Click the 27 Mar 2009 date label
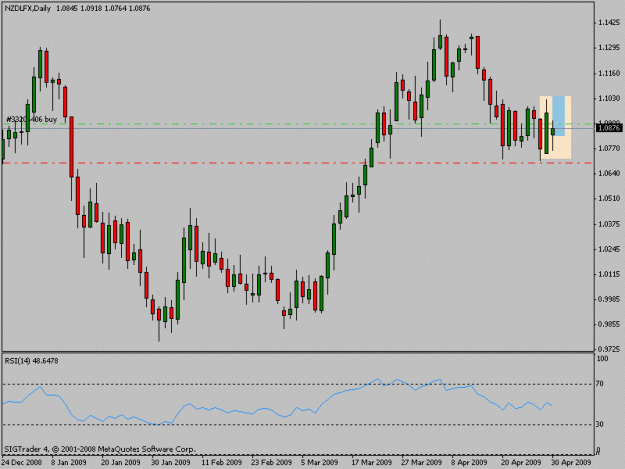 pyautogui.click(x=422, y=463)
